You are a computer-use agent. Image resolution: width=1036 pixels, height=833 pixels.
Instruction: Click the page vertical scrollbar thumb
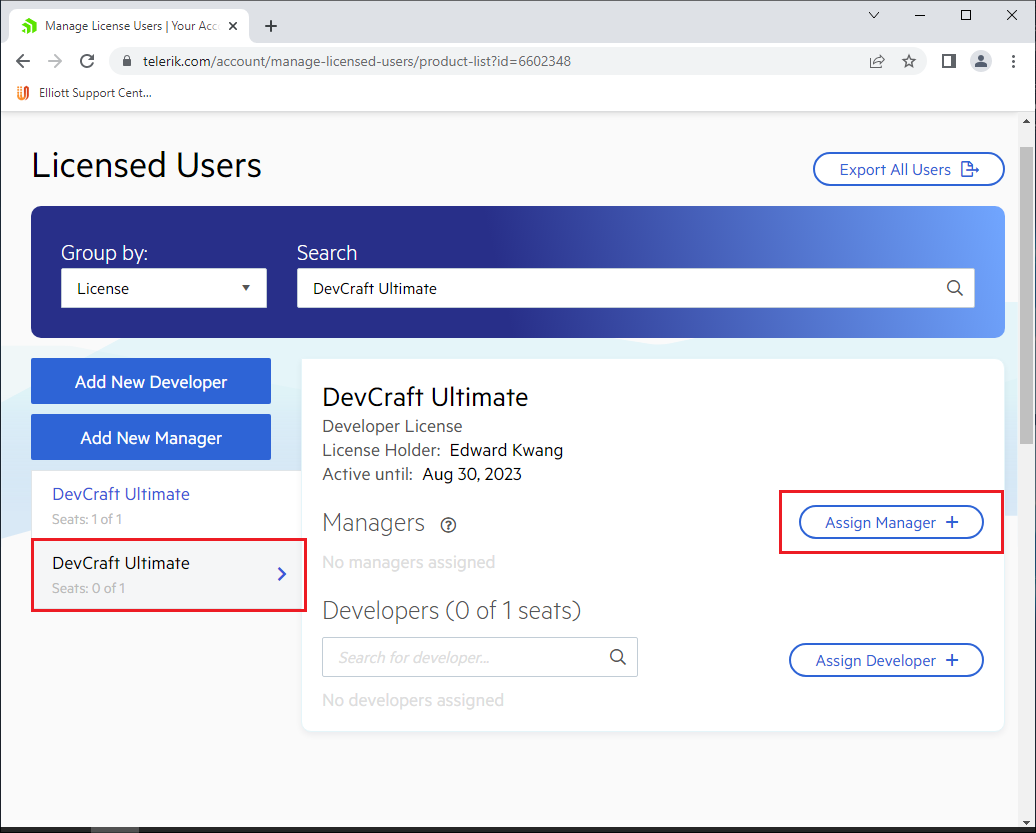(x=1026, y=295)
